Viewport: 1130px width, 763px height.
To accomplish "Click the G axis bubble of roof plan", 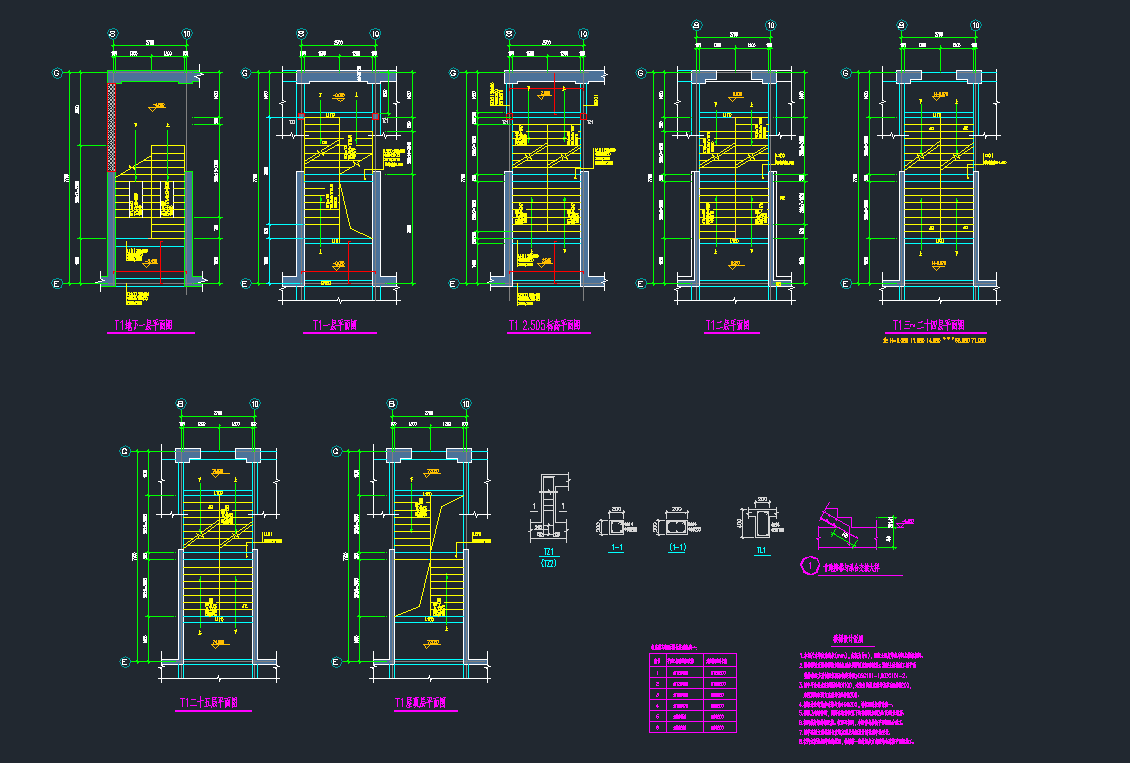I will 334,451.
